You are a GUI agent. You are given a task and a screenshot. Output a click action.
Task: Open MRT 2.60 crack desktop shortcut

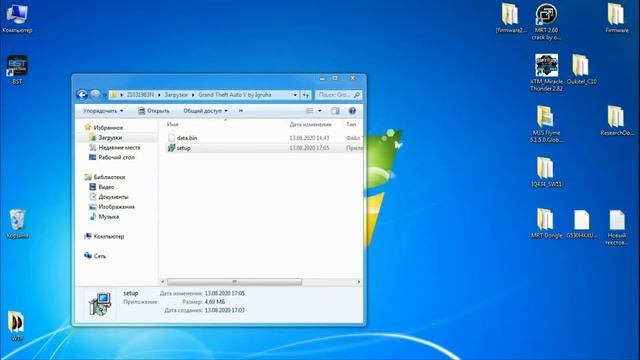point(546,22)
